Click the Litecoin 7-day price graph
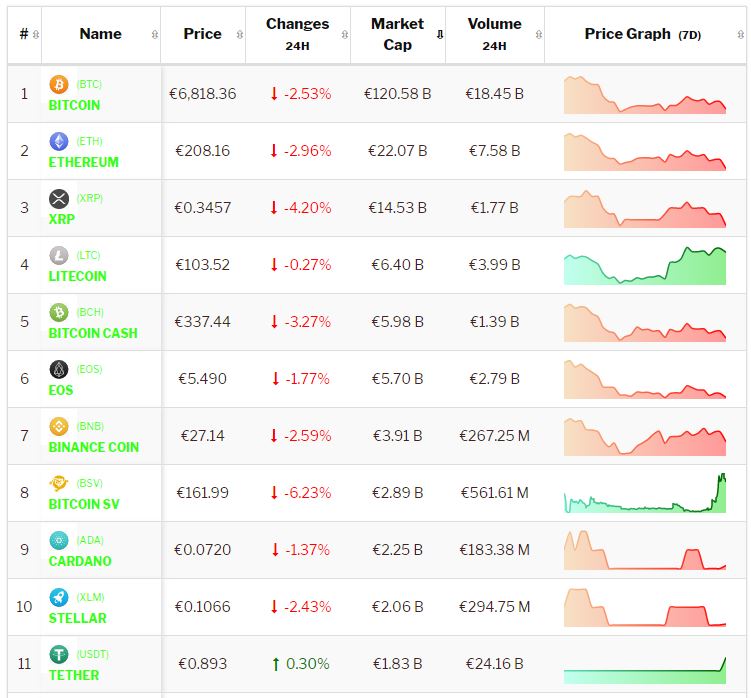 [645, 265]
